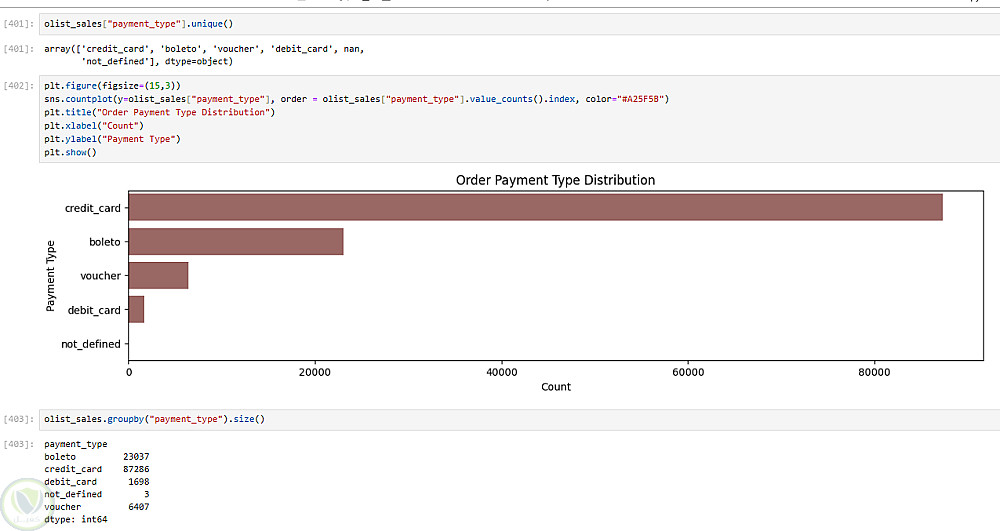
Task: Click the debit_card bar in the chart
Action: coord(136,309)
